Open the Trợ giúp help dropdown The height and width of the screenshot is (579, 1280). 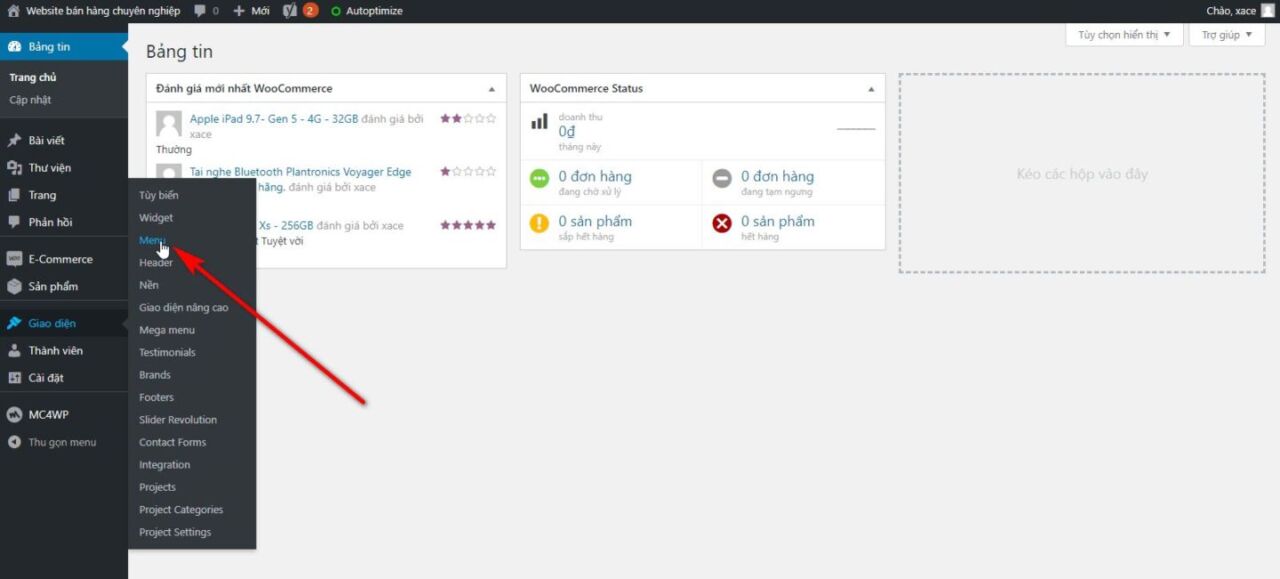(x=1226, y=35)
